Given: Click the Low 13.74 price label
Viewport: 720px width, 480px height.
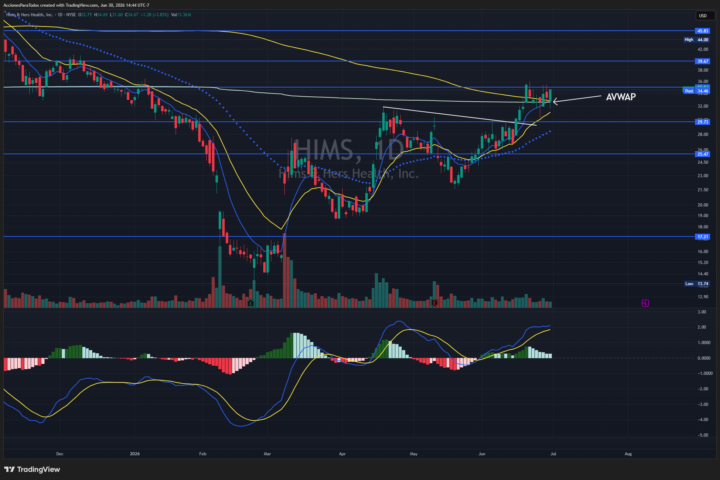Looking at the screenshot, I should coord(697,284).
